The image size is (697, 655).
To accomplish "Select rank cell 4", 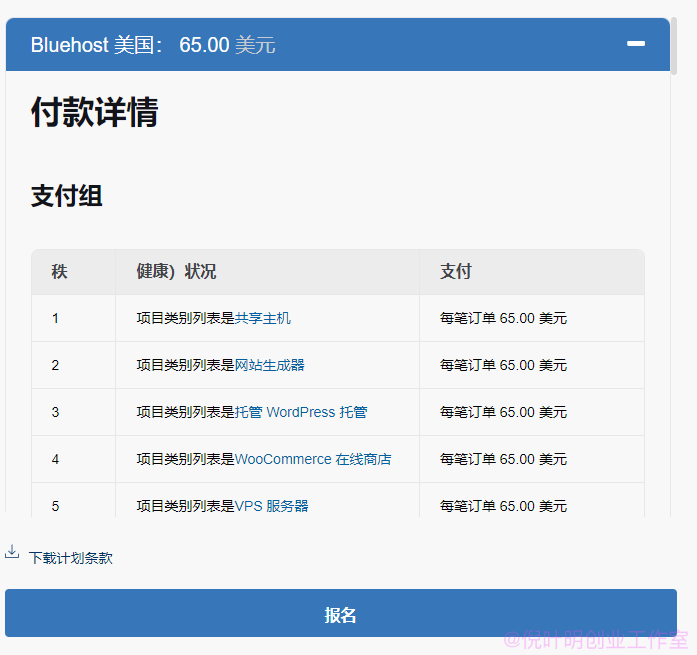I will pyautogui.click(x=73, y=459).
